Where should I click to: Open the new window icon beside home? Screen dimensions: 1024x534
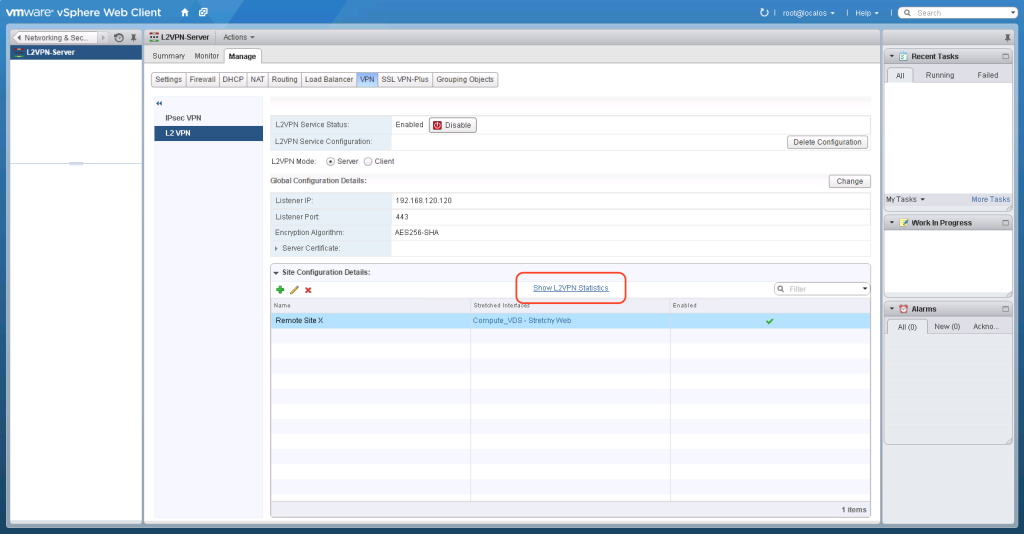click(203, 12)
